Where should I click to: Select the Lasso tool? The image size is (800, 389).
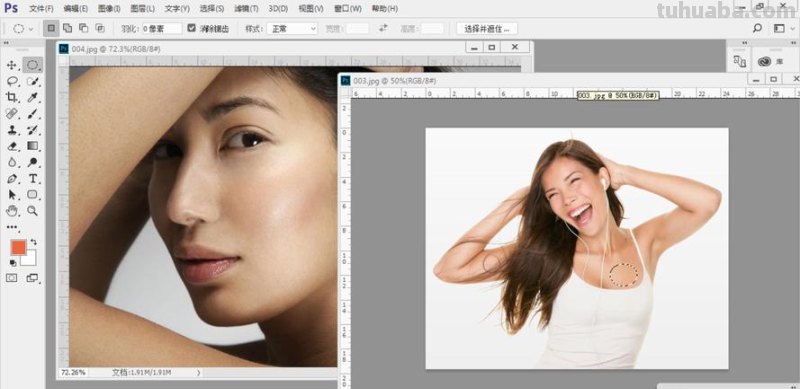[12, 81]
